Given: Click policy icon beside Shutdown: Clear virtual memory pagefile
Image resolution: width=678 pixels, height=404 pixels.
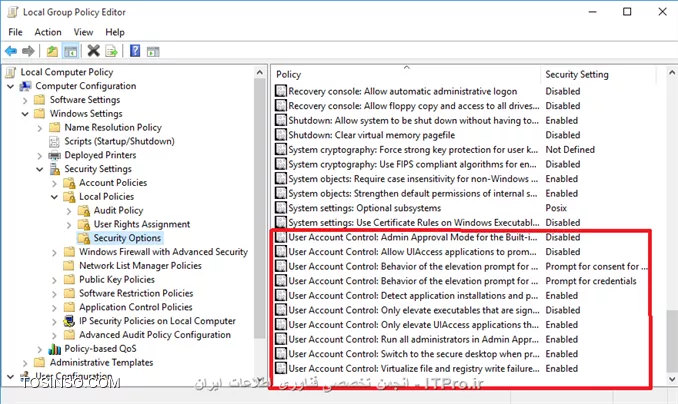Looking at the screenshot, I should (x=281, y=135).
